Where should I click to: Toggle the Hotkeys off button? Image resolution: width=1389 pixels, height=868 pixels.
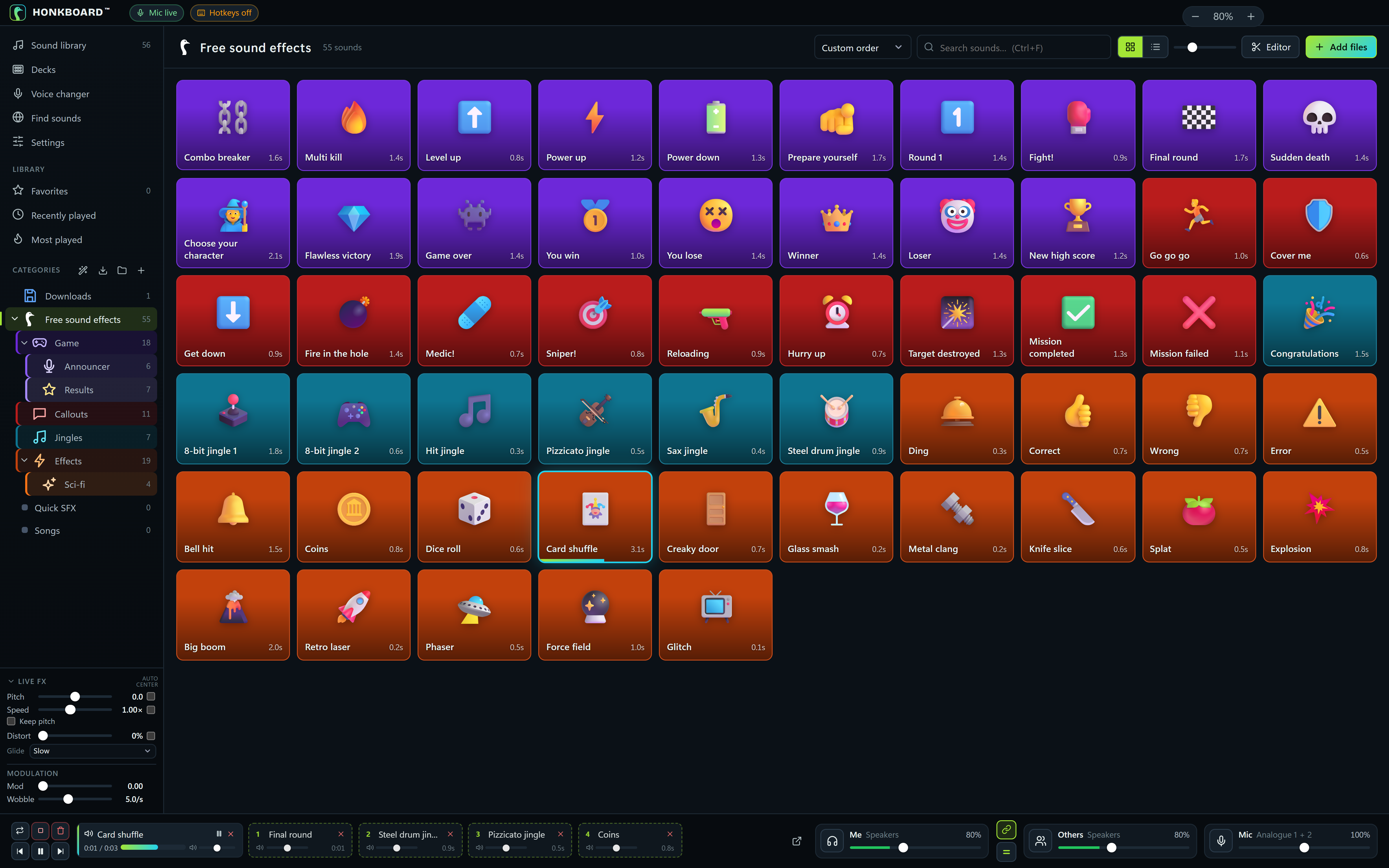[225, 13]
